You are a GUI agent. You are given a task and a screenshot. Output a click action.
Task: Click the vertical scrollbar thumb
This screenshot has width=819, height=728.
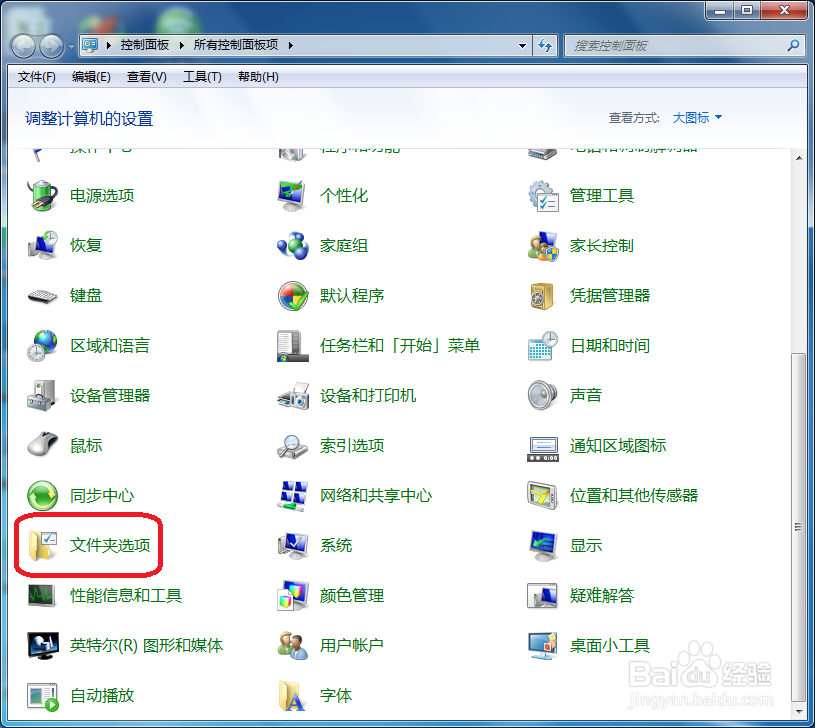tap(798, 526)
